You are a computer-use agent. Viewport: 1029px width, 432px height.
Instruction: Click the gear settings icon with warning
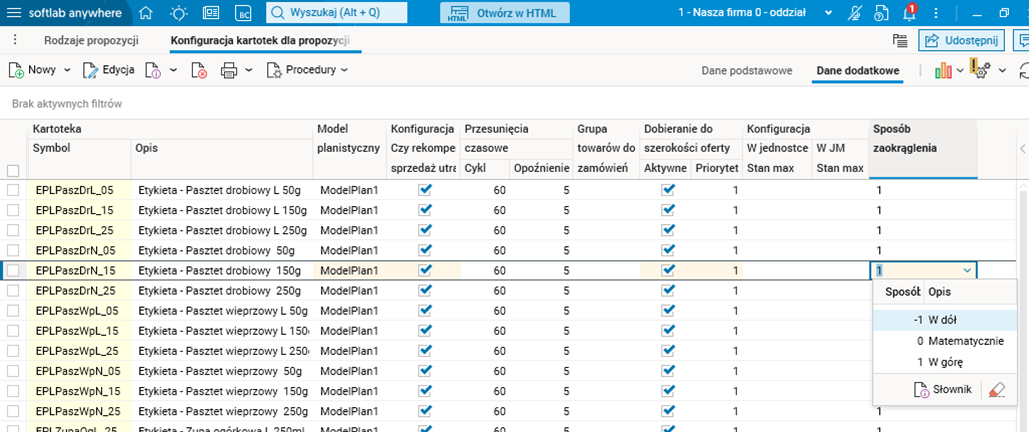tap(980, 70)
